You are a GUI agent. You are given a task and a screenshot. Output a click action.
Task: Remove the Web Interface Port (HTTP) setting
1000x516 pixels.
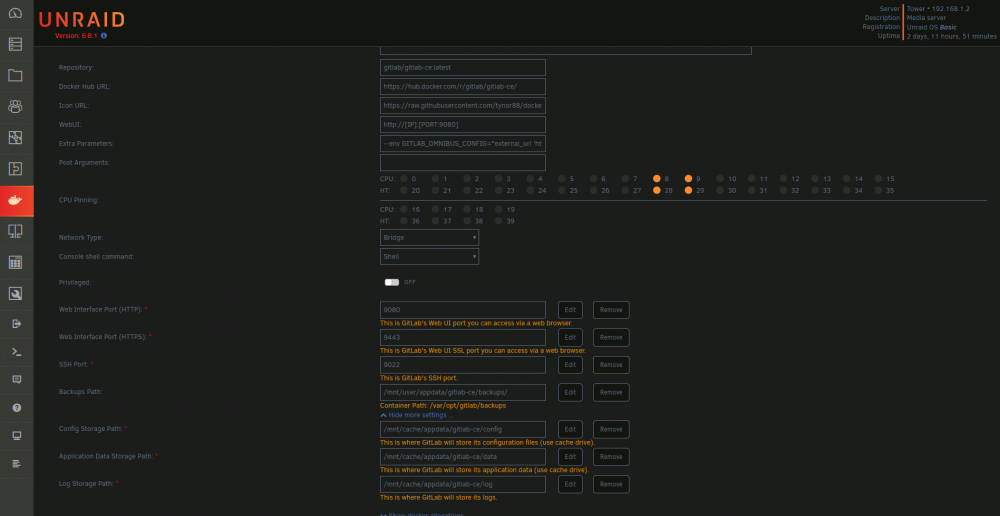[x=611, y=310]
